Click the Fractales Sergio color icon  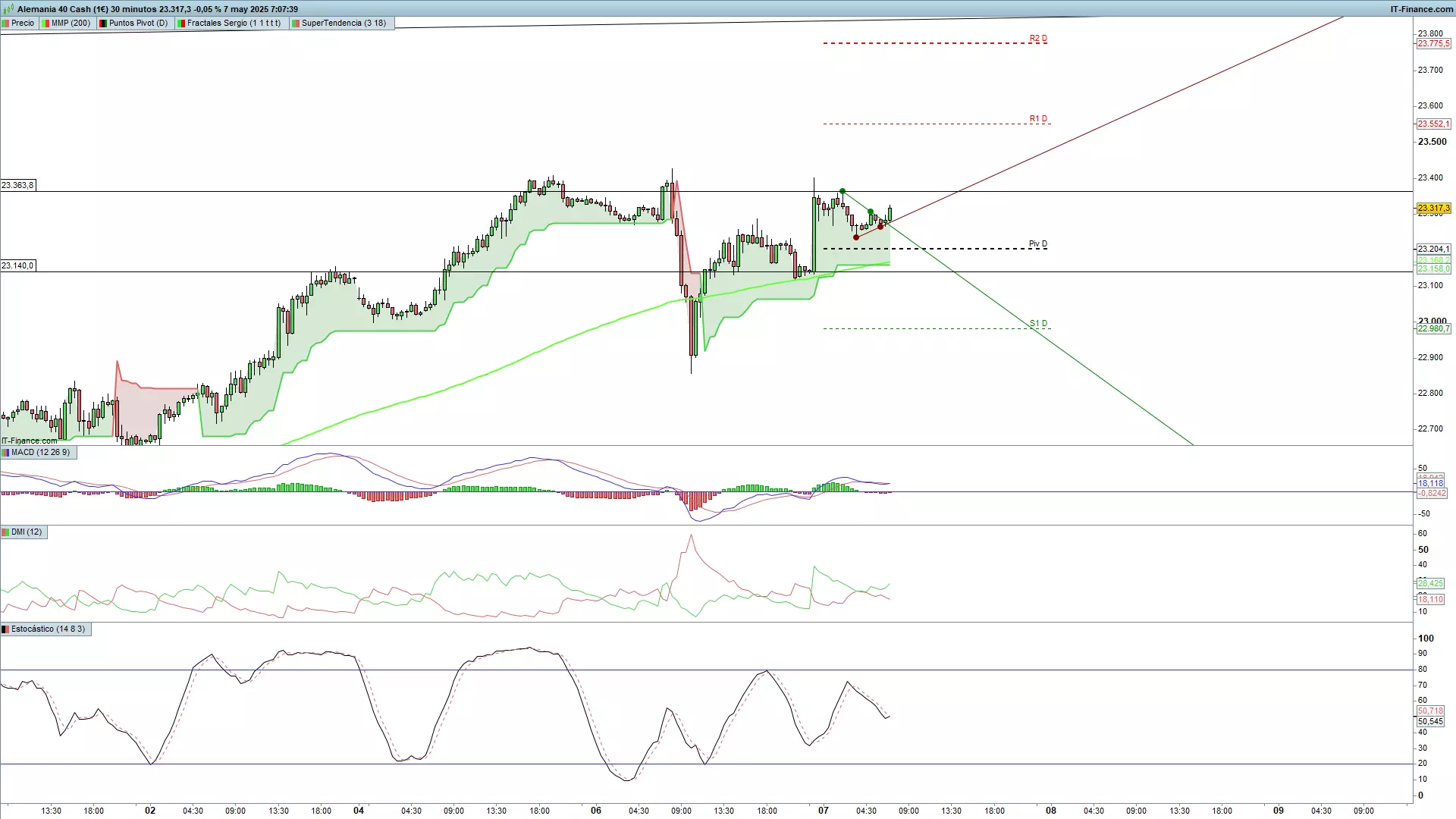click(x=181, y=23)
